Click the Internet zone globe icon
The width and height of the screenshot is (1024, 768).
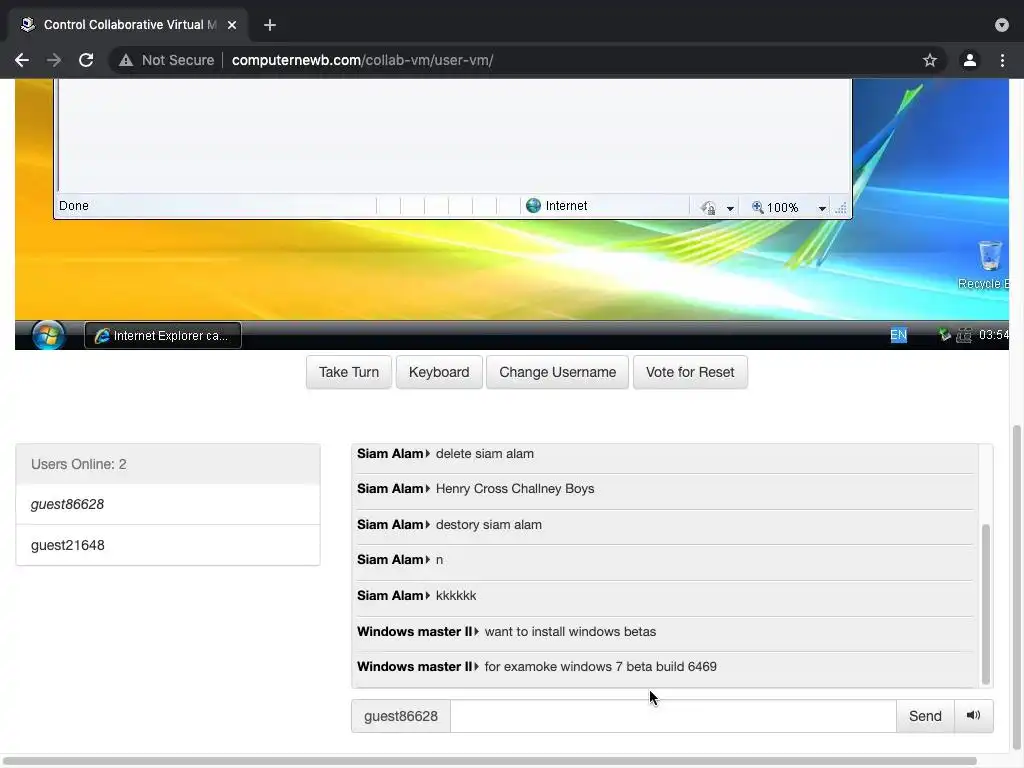534,206
